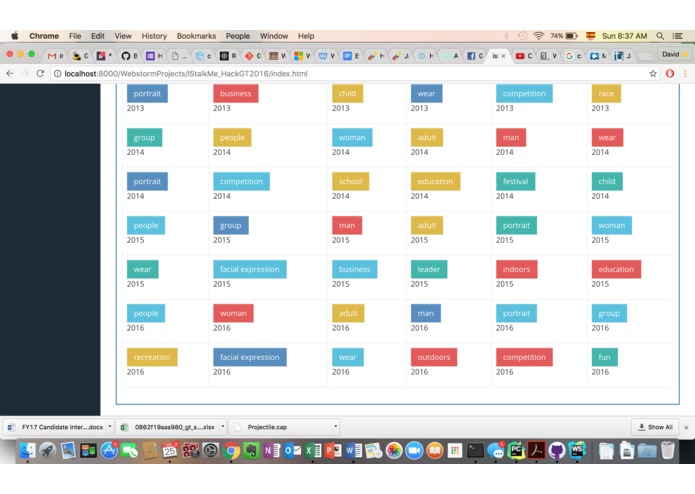
Task: Click the leader 2015 tag
Action: pyautogui.click(x=429, y=269)
